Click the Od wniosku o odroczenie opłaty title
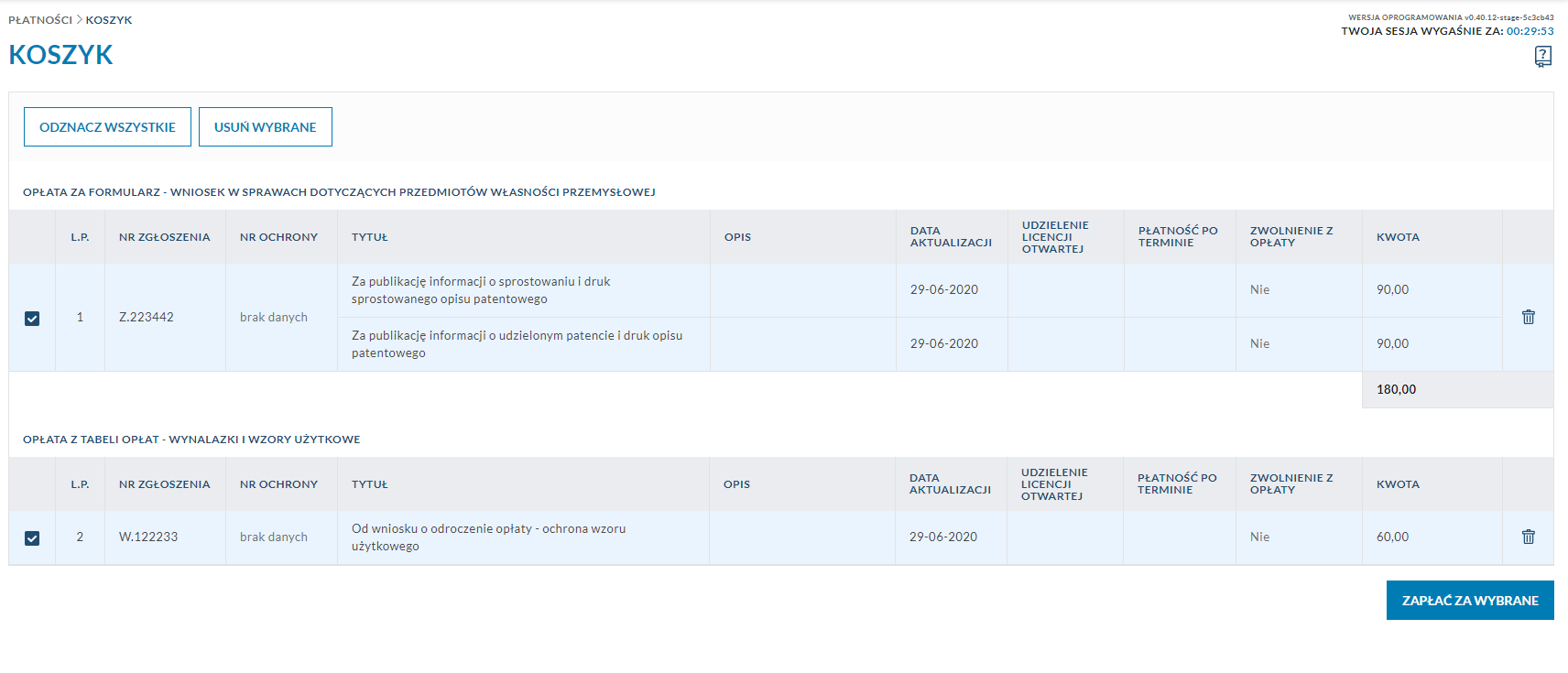1568x673 pixels. (487, 537)
